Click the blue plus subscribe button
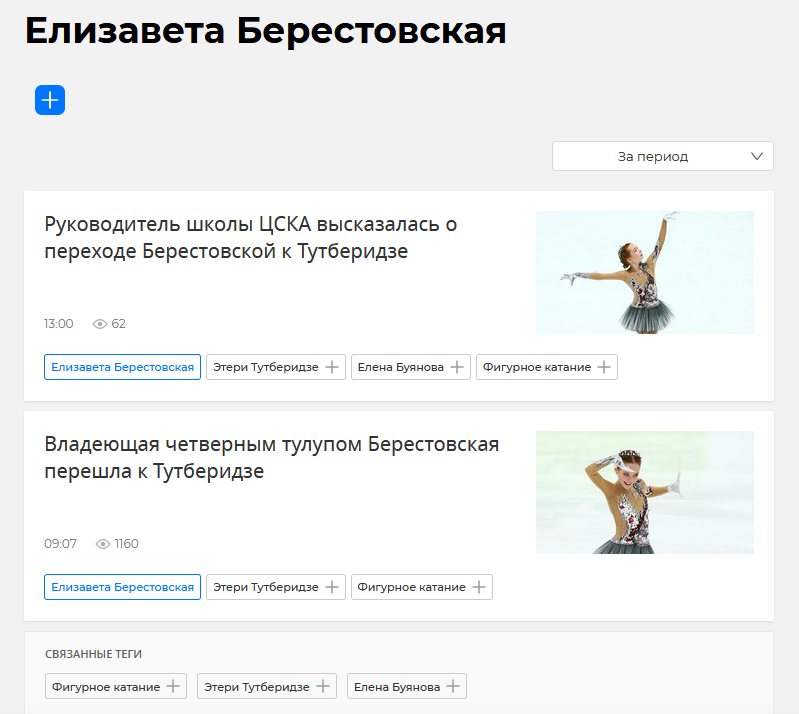 coord(50,100)
